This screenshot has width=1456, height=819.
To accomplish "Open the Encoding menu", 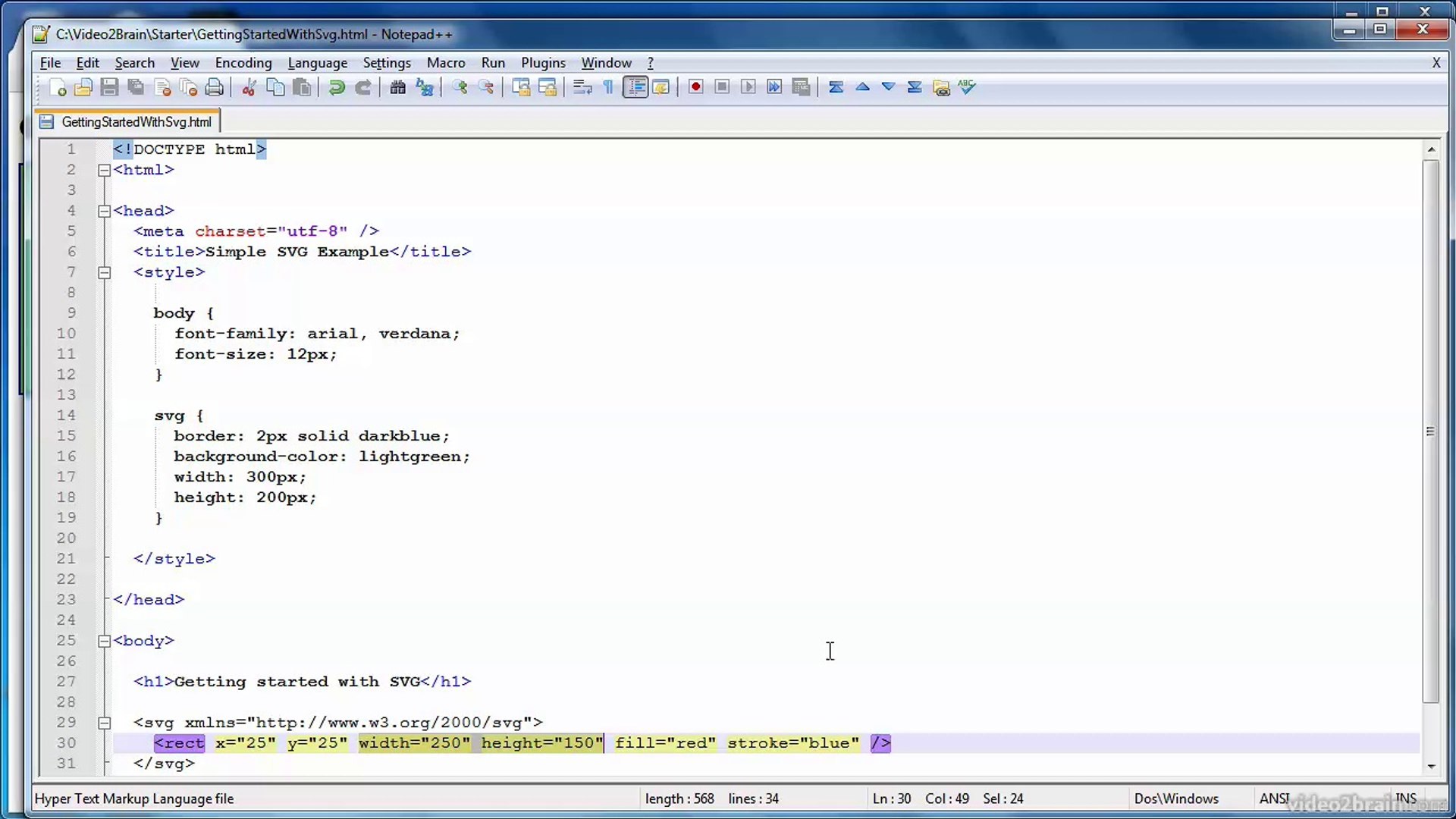I will pos(243,63).
